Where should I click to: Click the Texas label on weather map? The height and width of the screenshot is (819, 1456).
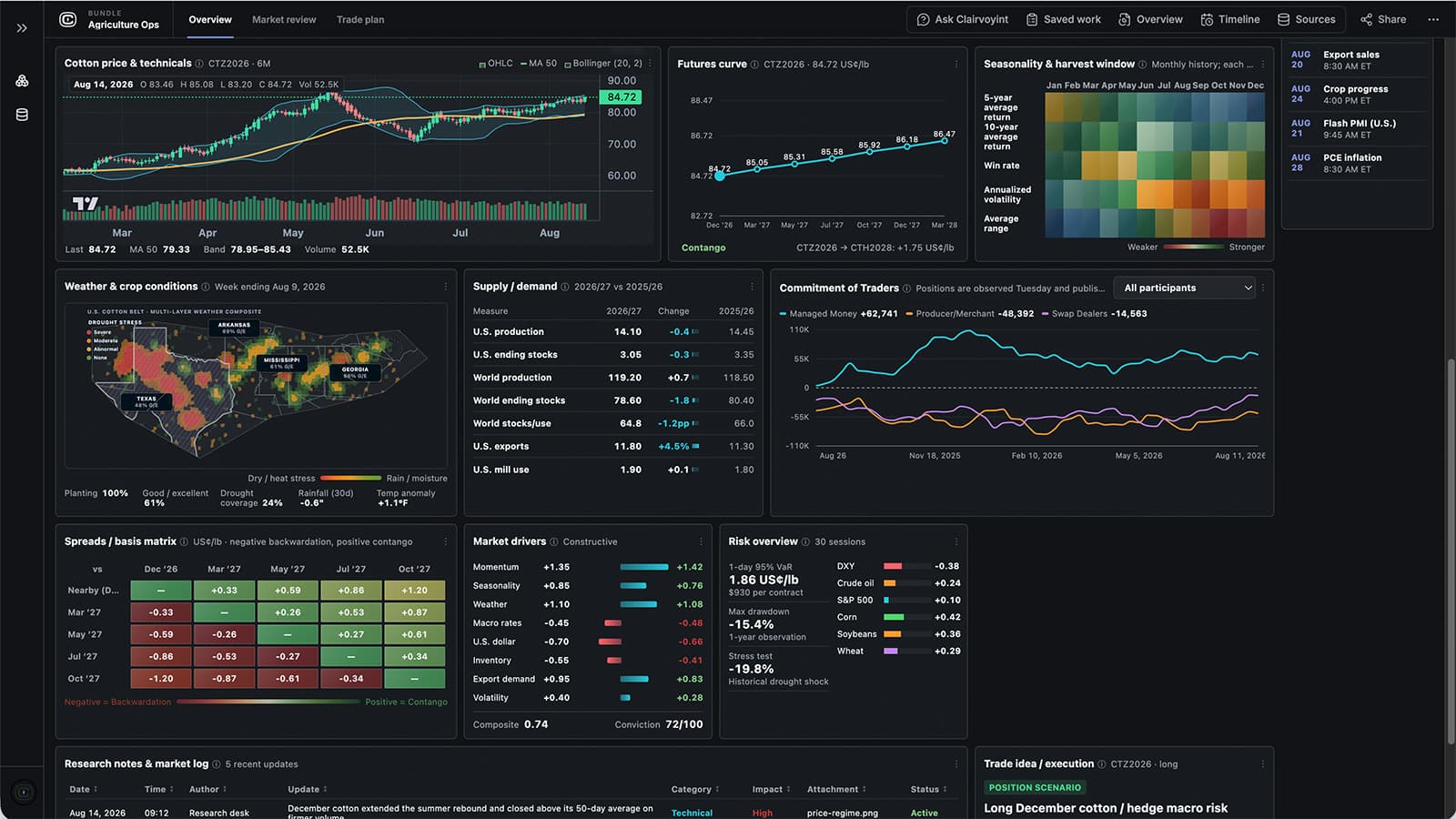147,401
